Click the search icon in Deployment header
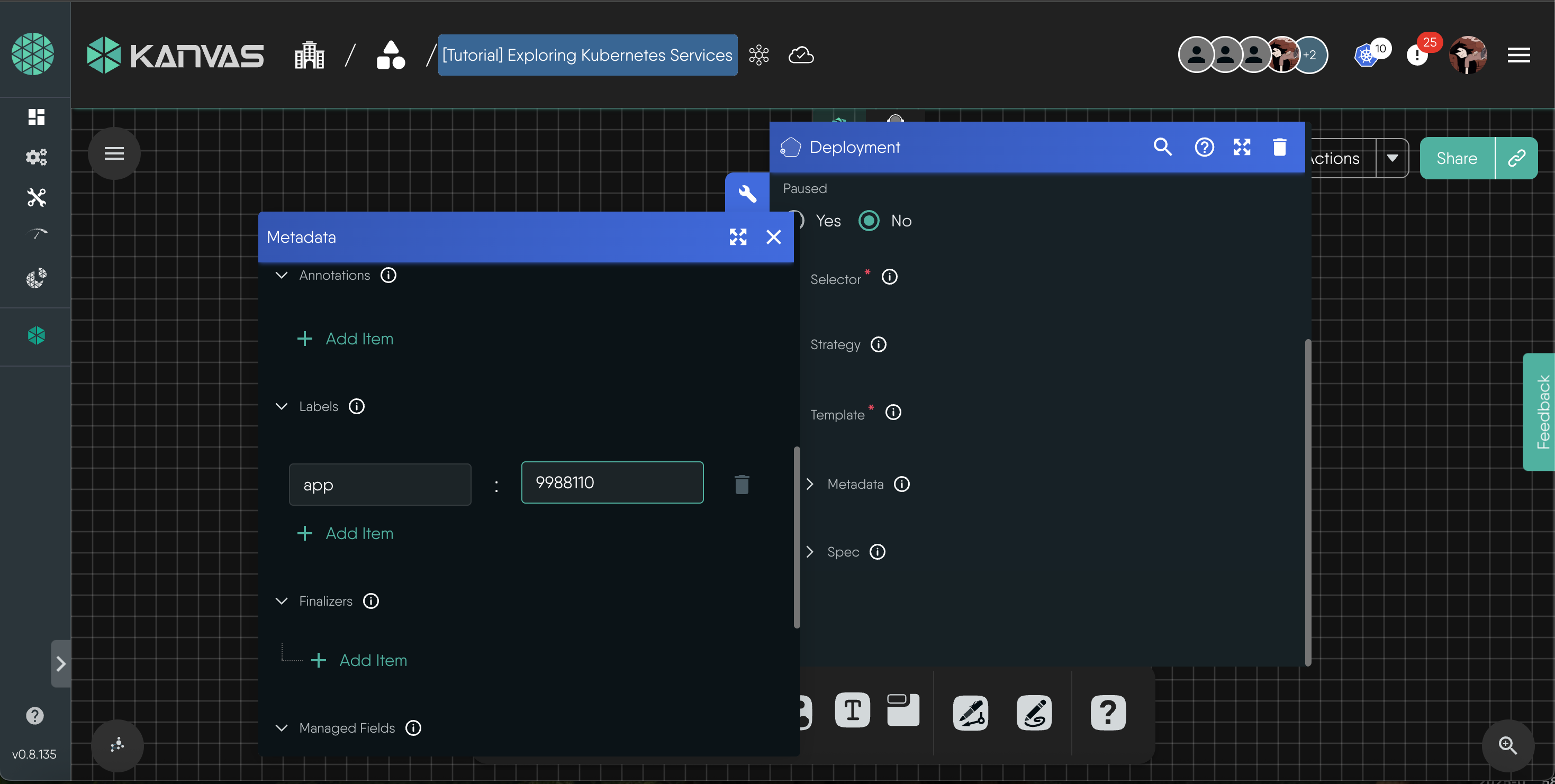This screenshot has height=784, width=1555. point(1162,147)
